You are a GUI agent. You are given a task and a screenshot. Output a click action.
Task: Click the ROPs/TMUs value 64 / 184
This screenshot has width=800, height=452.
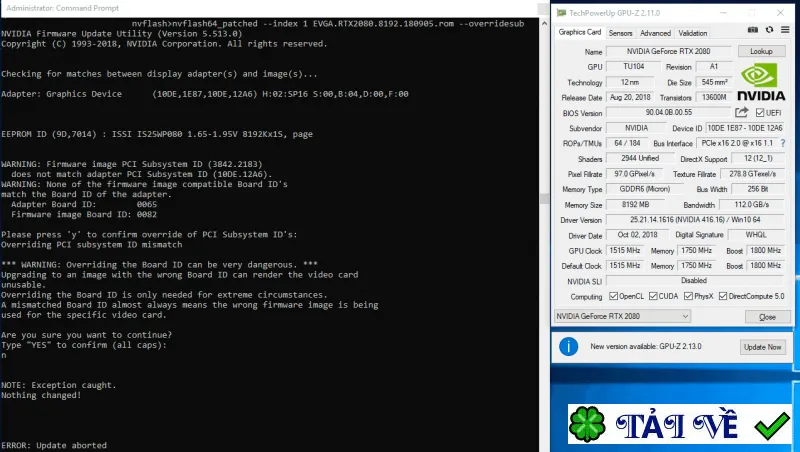tap(627, 143)
